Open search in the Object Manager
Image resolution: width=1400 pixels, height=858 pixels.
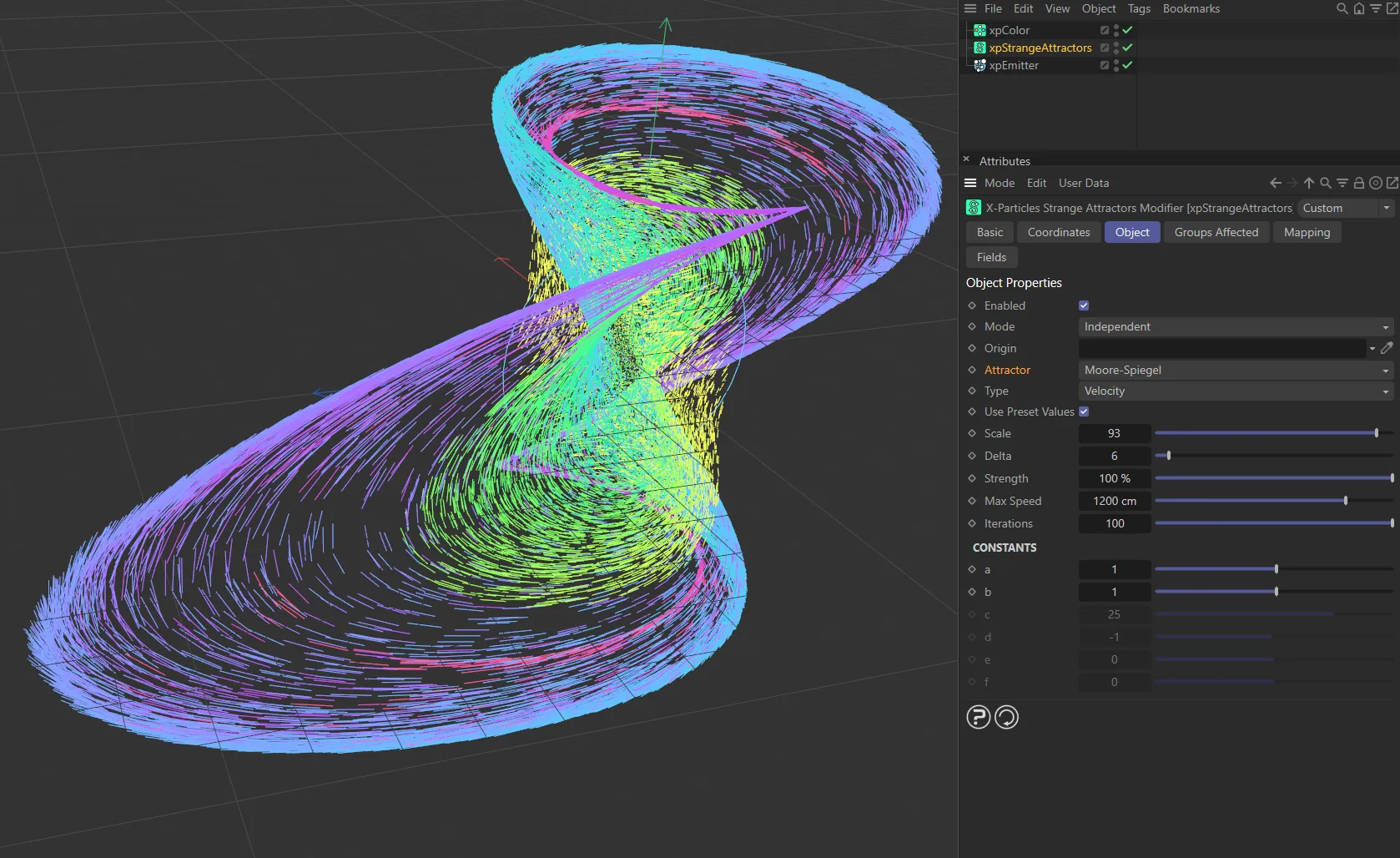tap(1342, 8)
